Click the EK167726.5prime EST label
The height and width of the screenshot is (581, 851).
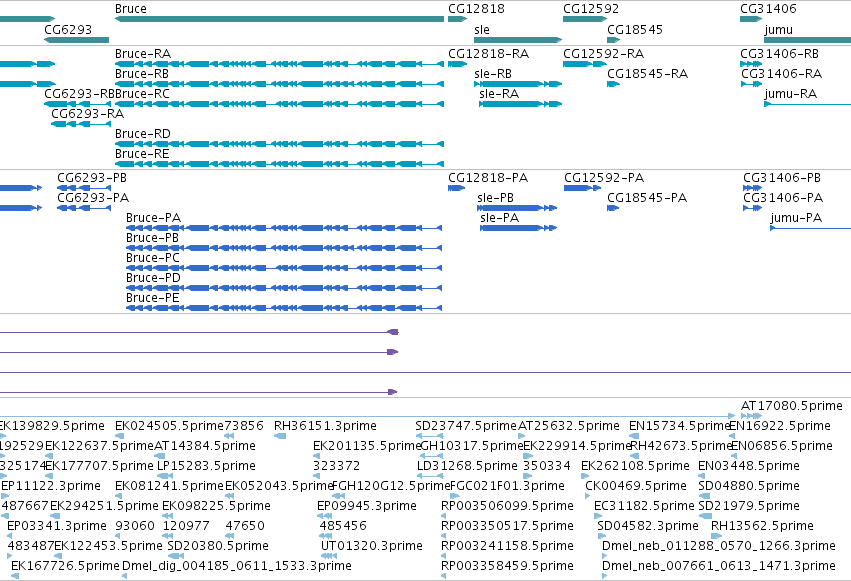[65, 566]
